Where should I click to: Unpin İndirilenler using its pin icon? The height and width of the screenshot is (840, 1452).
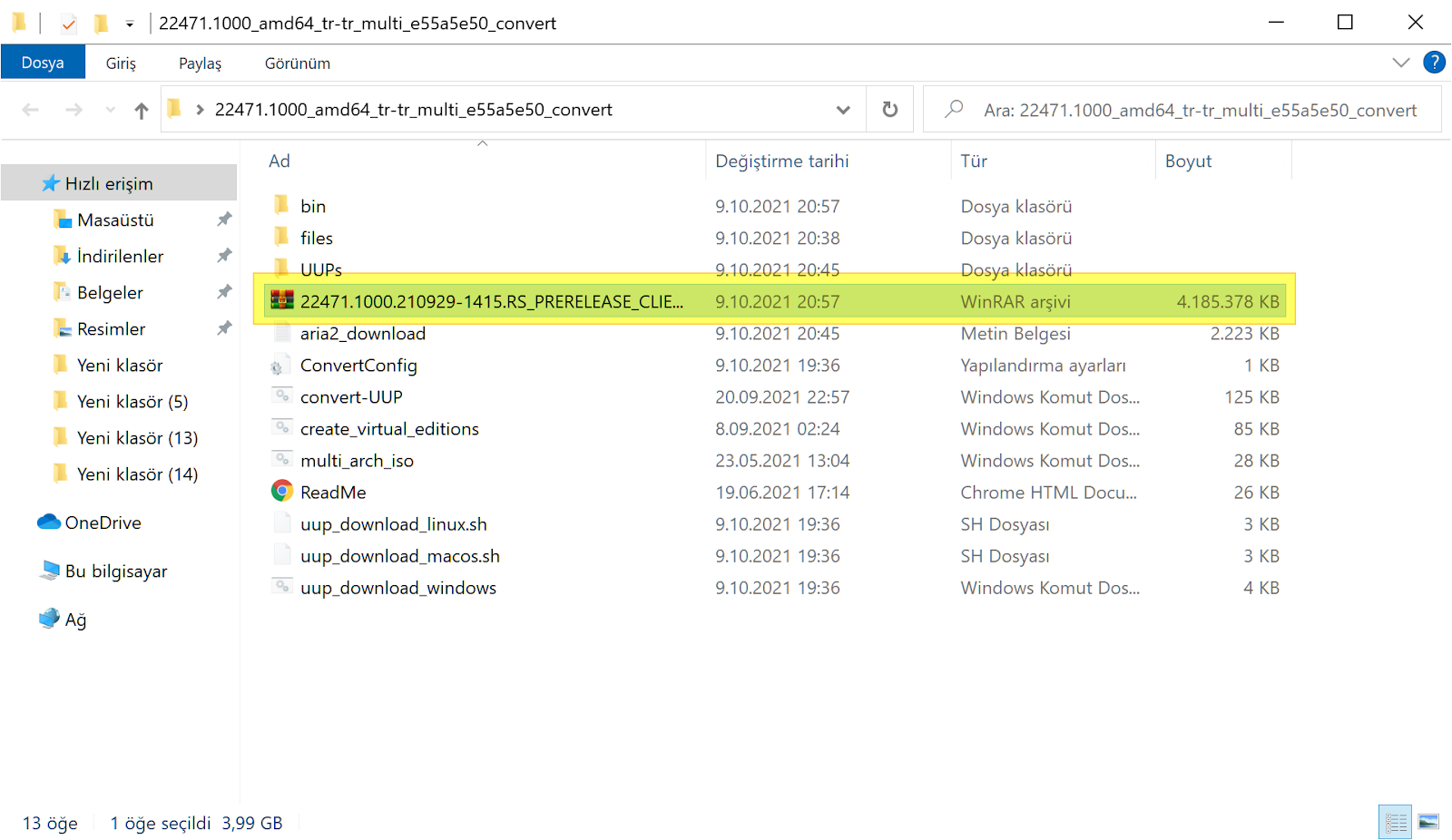coord(224,256)
